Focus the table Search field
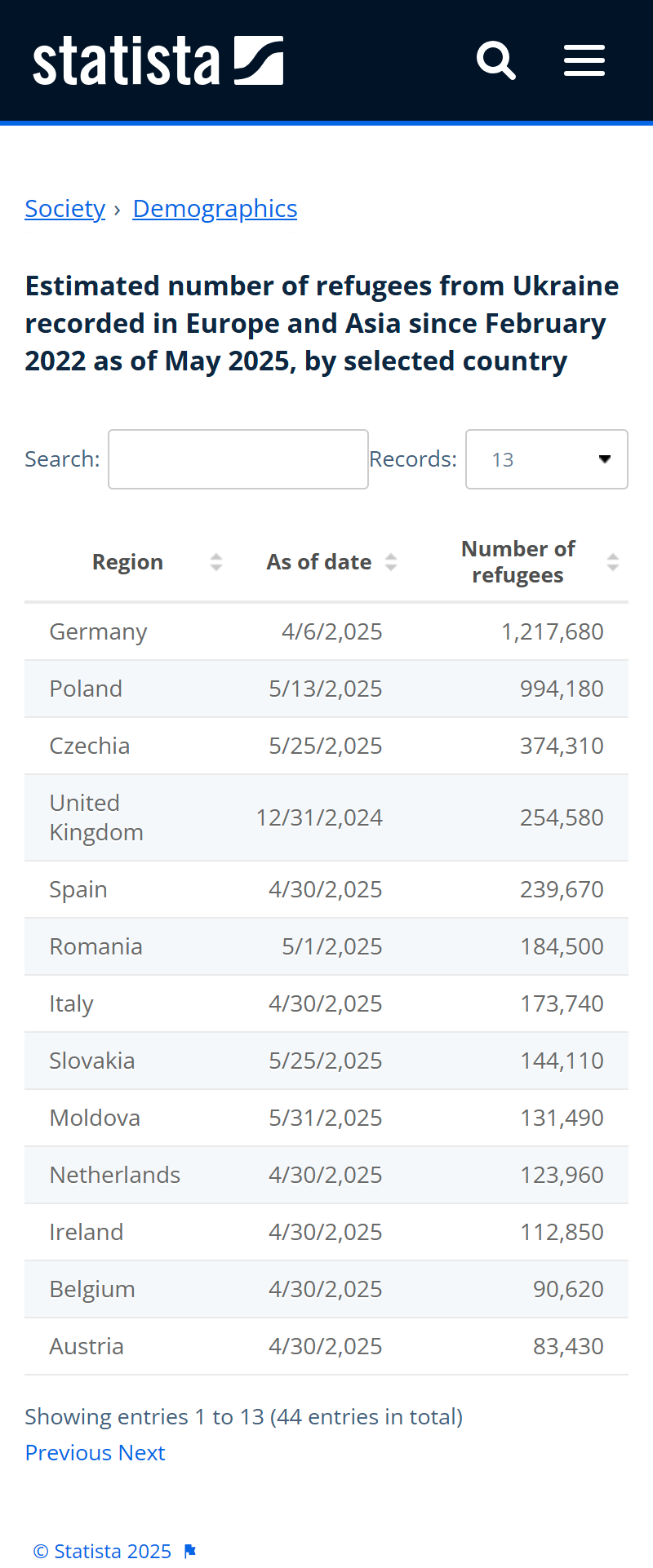Image resolution: width=653 pixels, height=1568 pixels. tap(238, 459)
